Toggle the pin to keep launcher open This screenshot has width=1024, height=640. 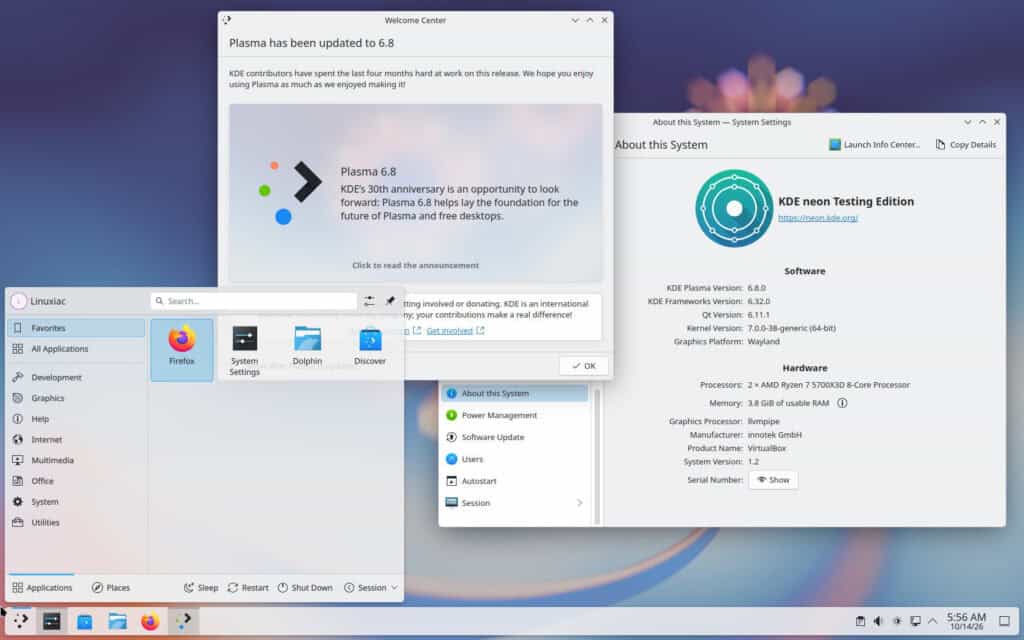coord(390,301)
